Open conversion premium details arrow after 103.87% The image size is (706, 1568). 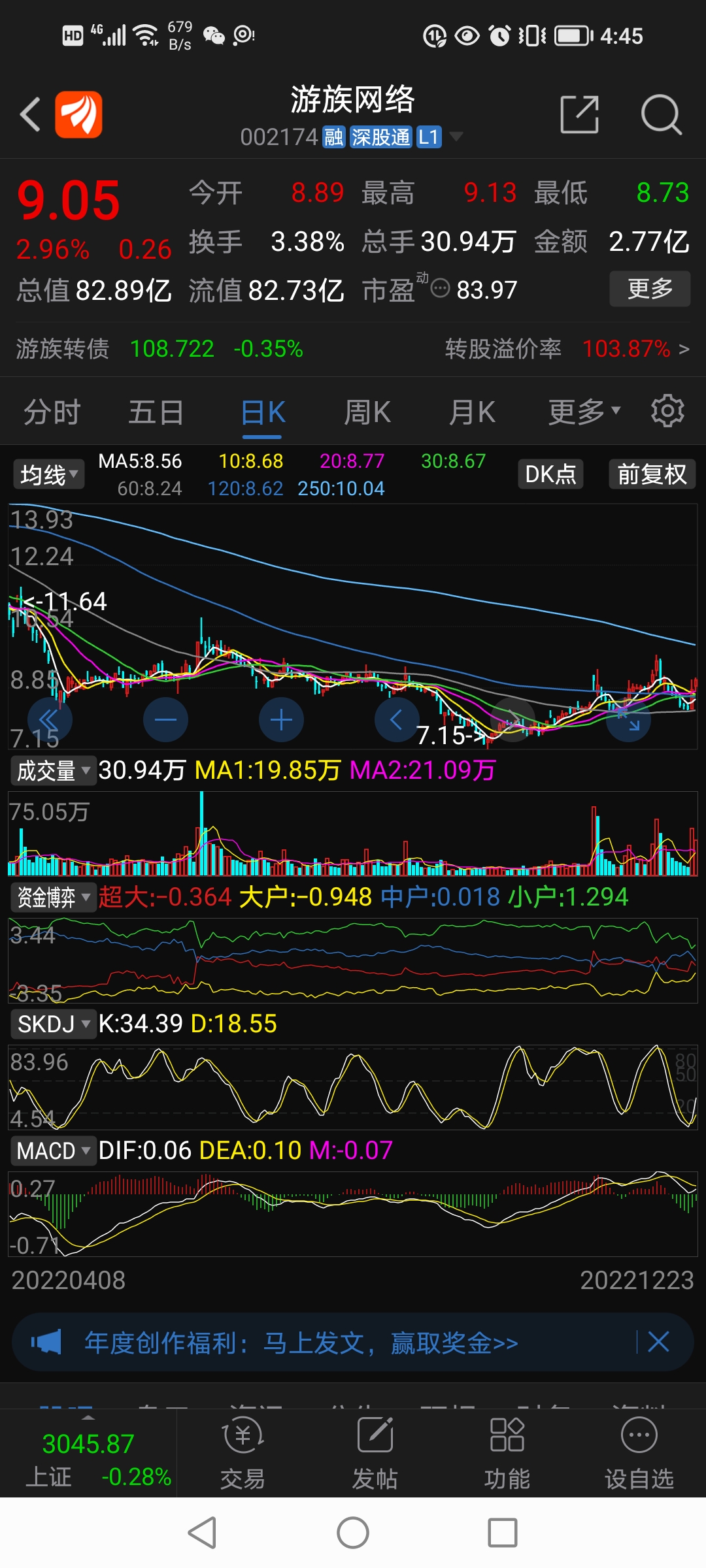[684, 350]
